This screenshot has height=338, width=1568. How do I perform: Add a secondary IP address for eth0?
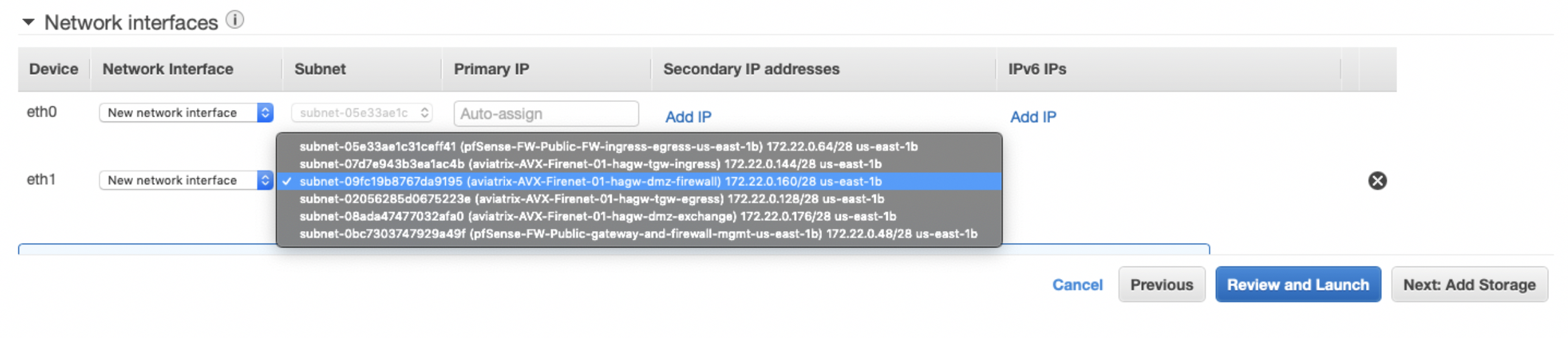[688, 117]
